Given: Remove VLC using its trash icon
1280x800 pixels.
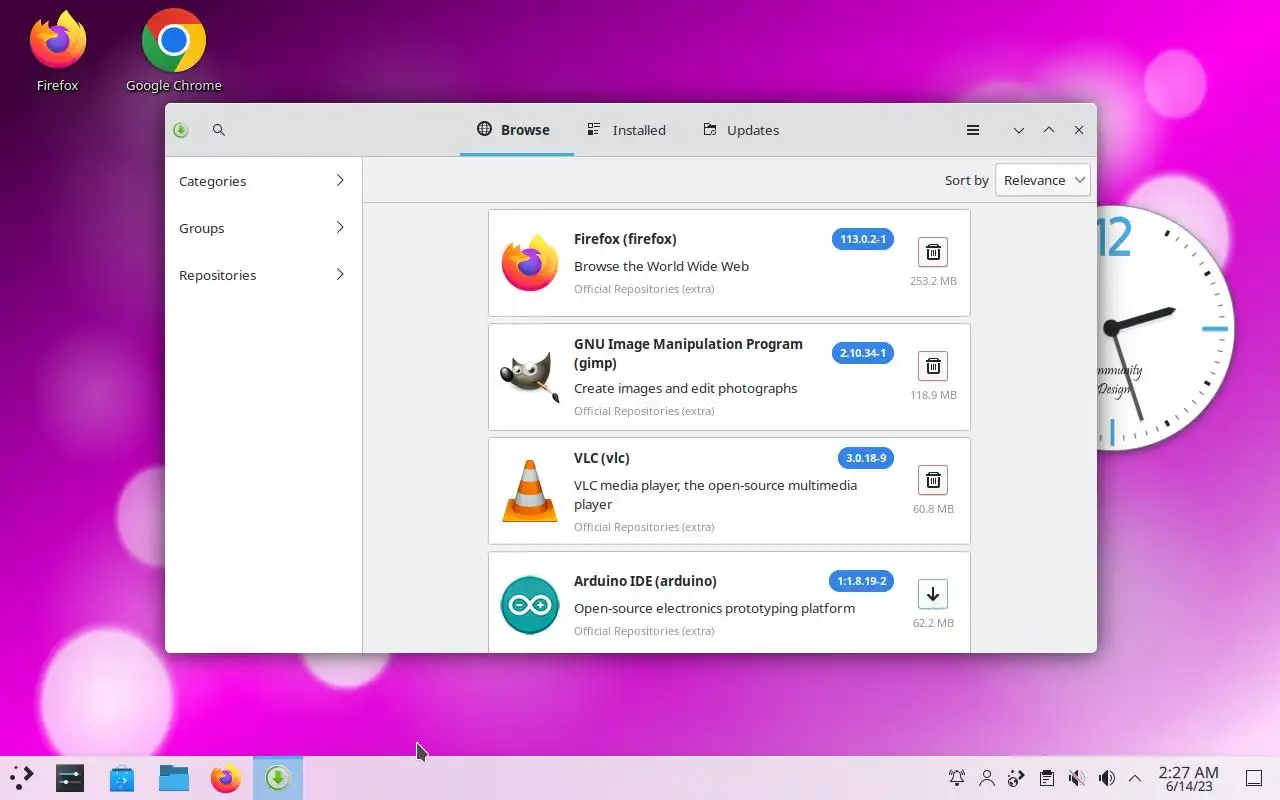Looking at the screenshot, I should [932, 480].
